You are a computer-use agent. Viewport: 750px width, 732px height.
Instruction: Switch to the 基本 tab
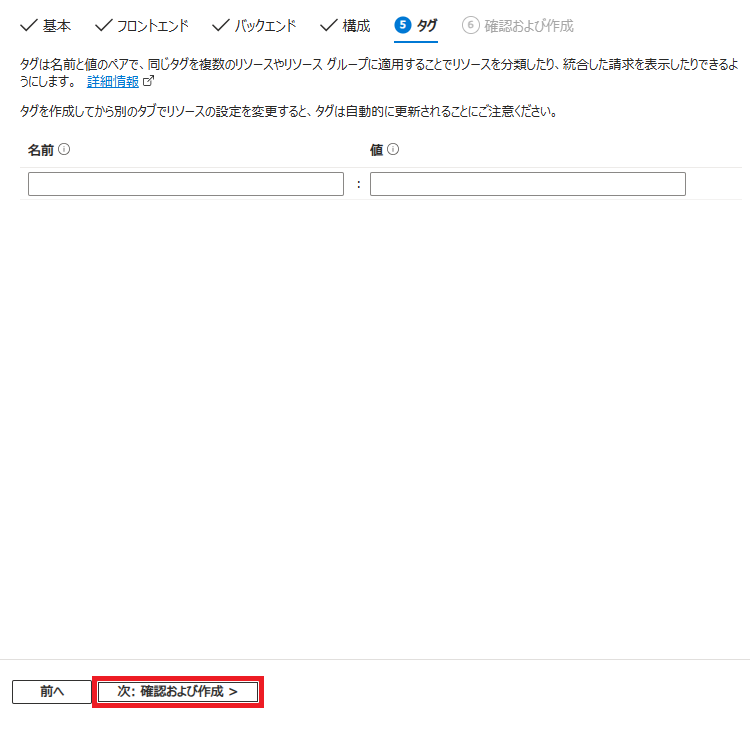pyautogui.click(x=45, y=26)
